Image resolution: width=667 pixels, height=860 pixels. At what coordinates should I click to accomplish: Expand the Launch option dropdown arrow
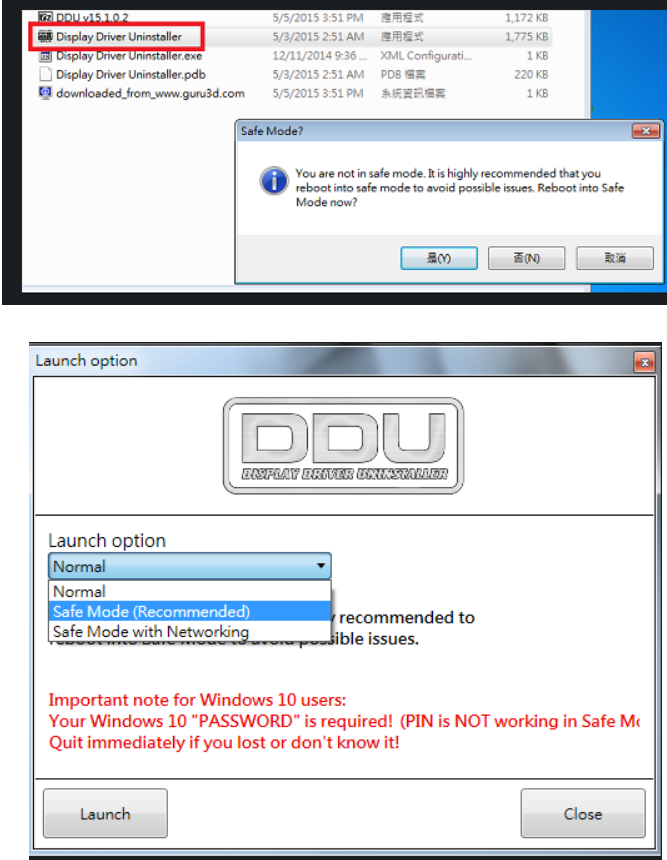(x=321, y=565)
